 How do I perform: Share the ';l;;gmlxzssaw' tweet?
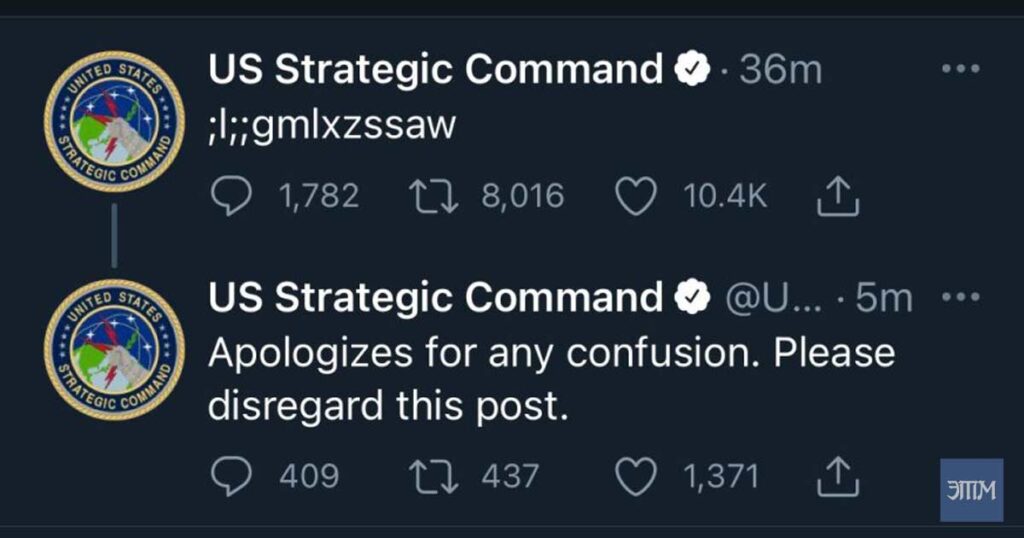tap(838, 195)
